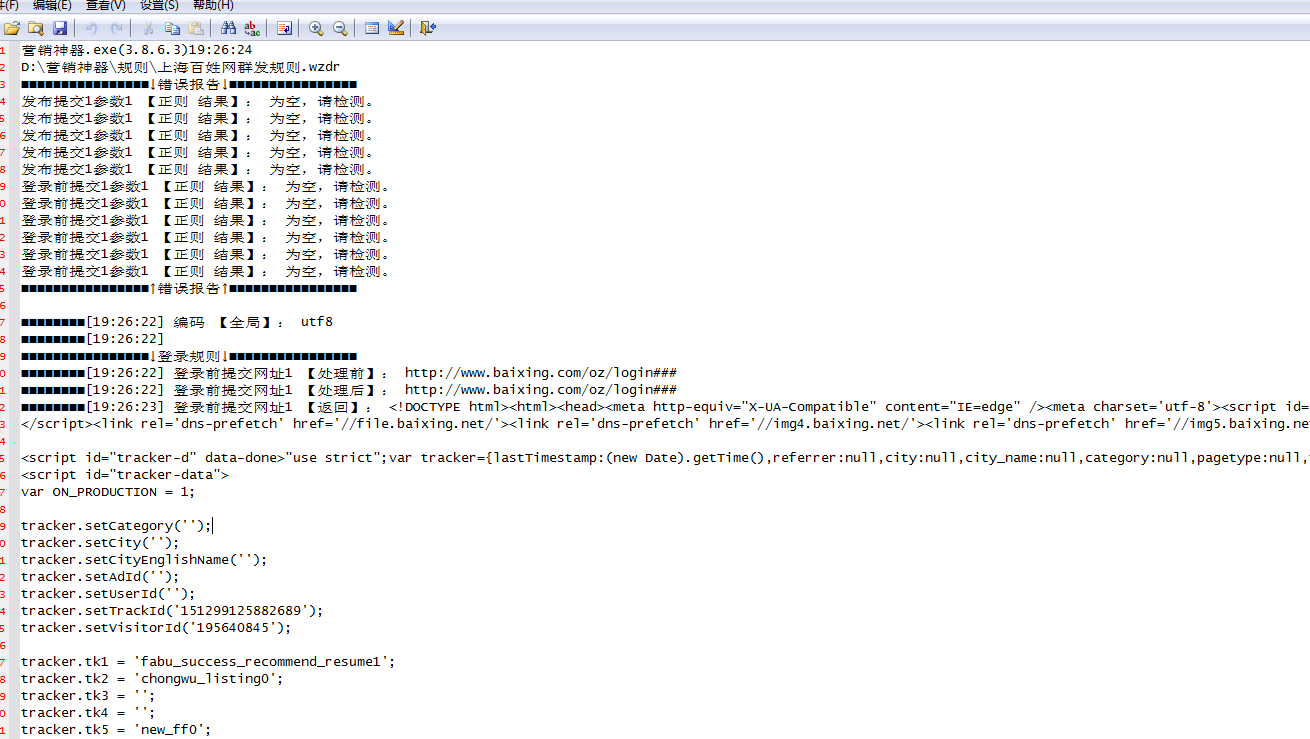Zoom out with the magnifier minus icon
Image resolution: width=1310 pixels, height=739 pixels.
(x=340, y=28)
